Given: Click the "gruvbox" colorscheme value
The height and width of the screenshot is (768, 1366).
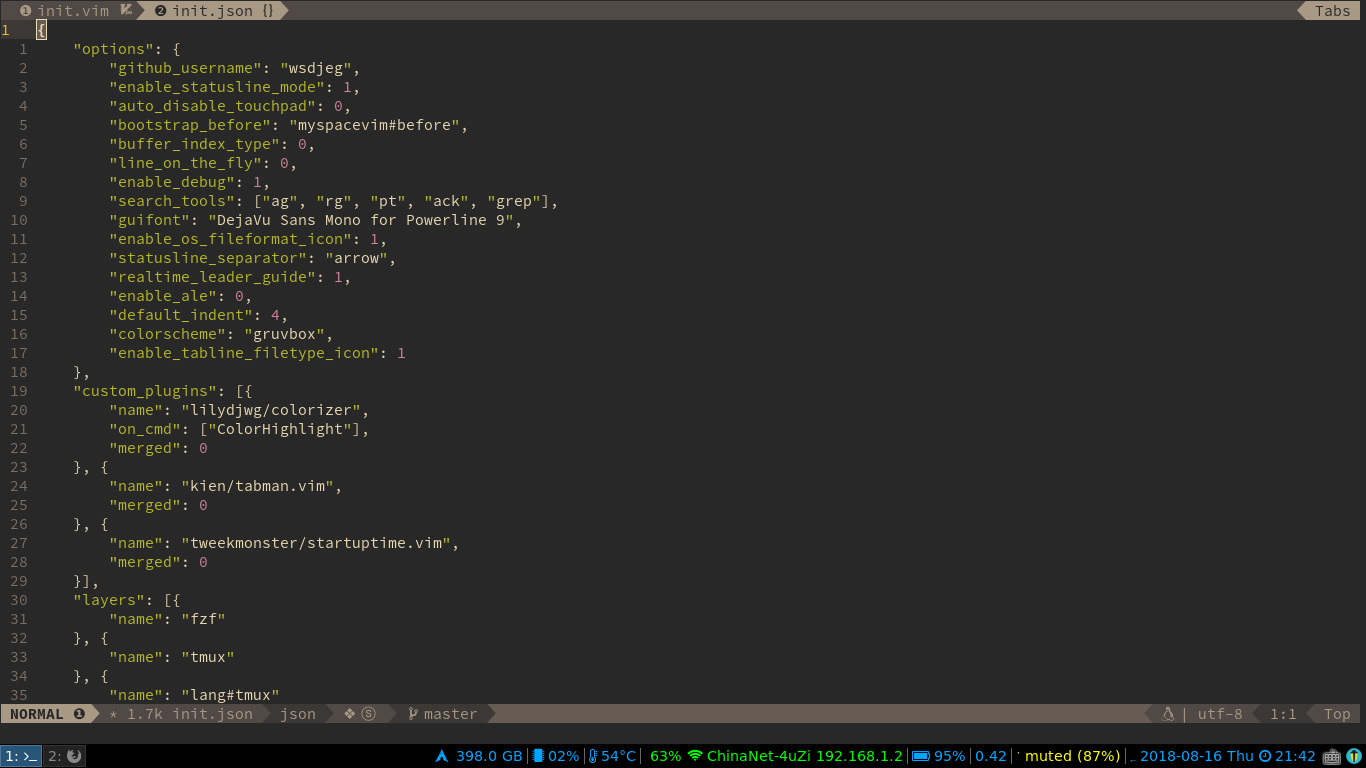Looking at the screenshot, I should click(284, 334).
